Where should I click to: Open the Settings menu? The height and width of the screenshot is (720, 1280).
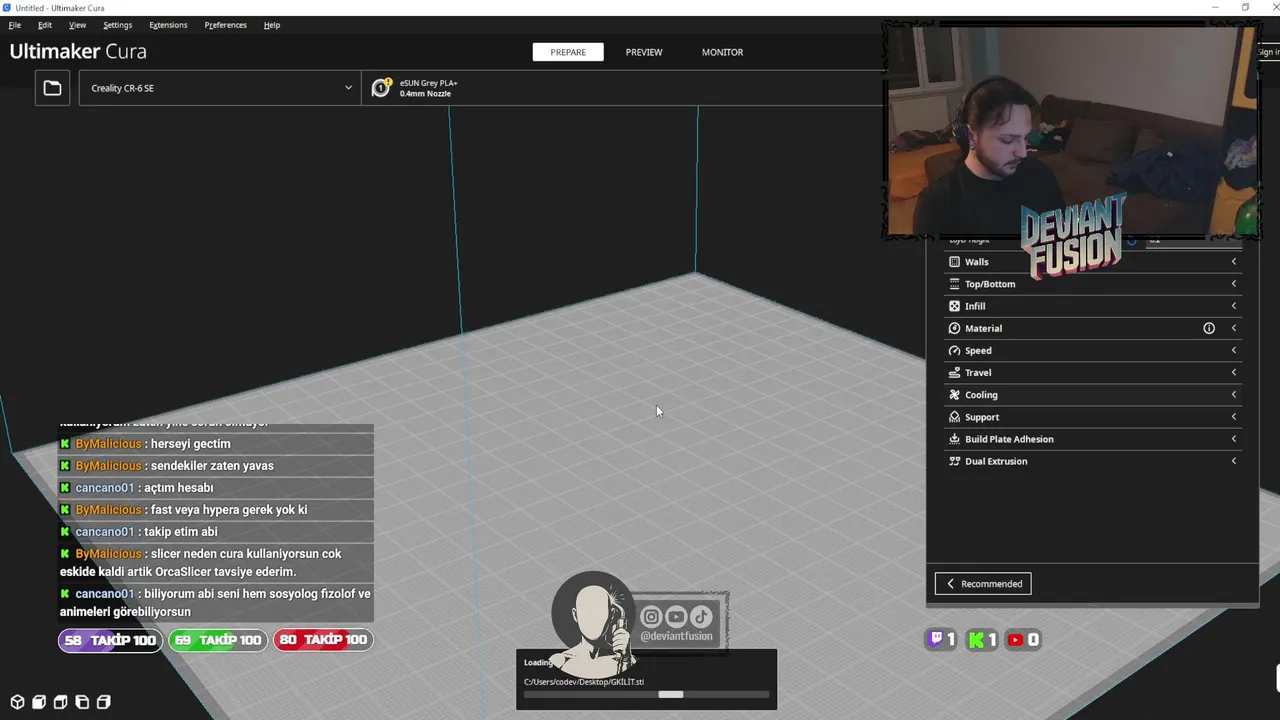click(x=117, y=25)
